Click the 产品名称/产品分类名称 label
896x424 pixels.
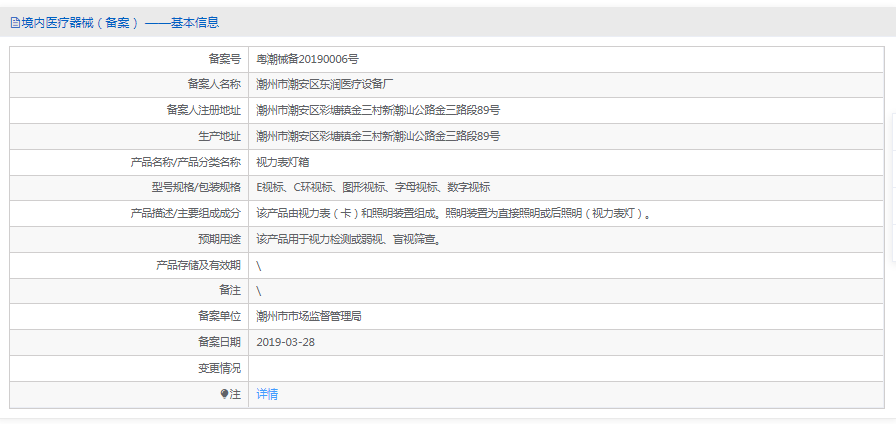(x=186, y=162)
